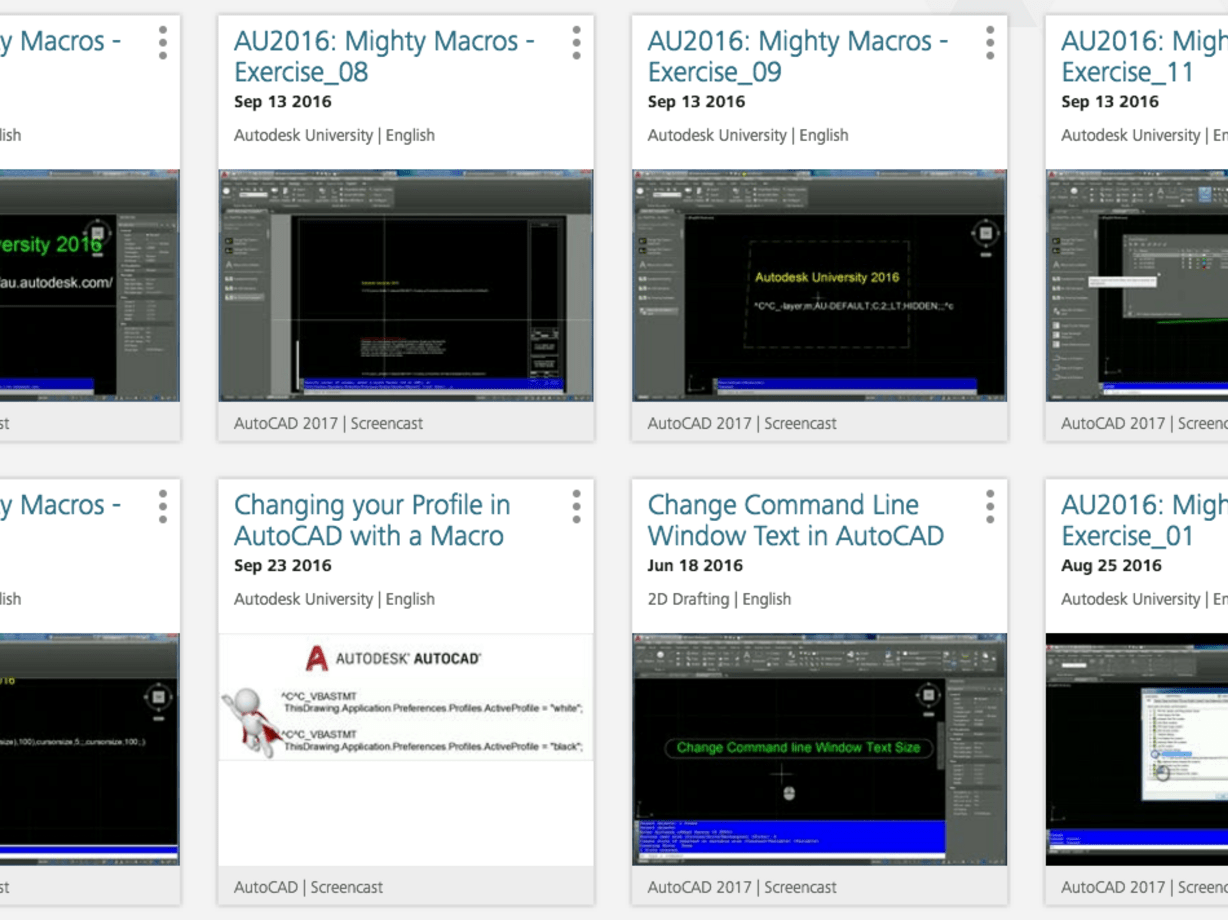
Task: Play the Exercise_08 video thumbnail
Action: click(406, 285)
